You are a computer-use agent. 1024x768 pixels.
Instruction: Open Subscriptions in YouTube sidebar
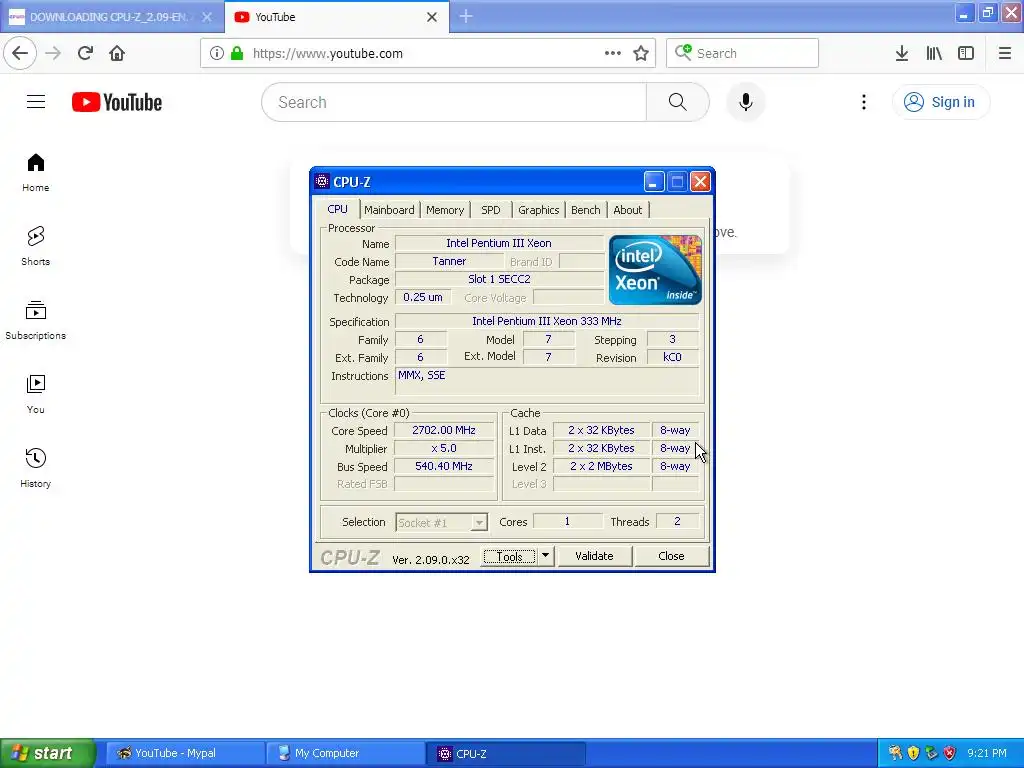[x=36, y=320]
